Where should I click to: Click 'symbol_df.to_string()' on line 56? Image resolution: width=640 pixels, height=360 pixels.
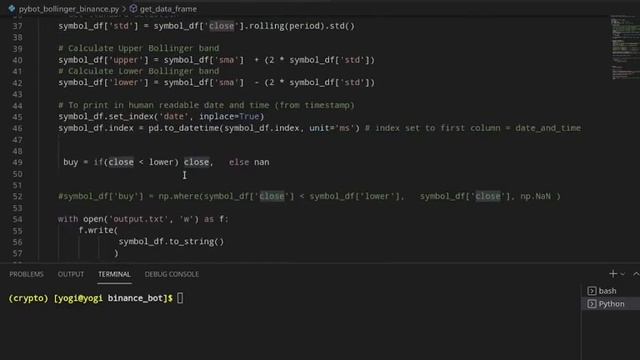pos(171,242)
